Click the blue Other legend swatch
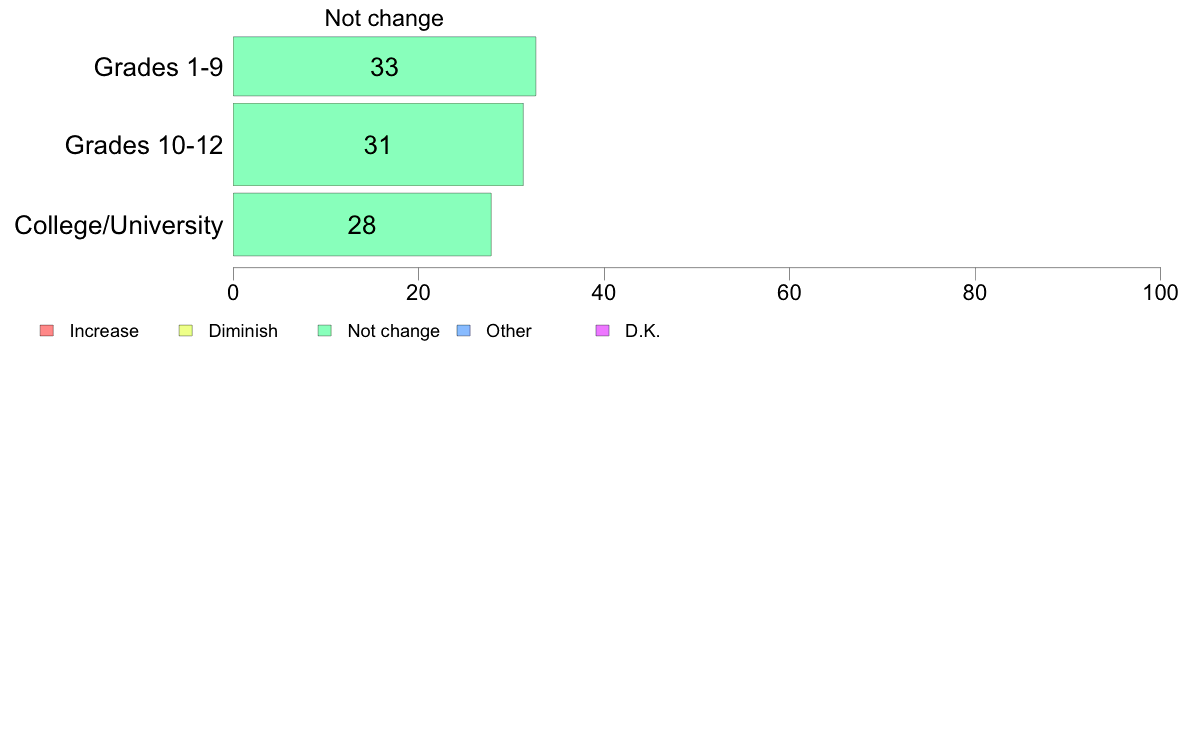This screenshot has height=736, width=1188. 464,330
